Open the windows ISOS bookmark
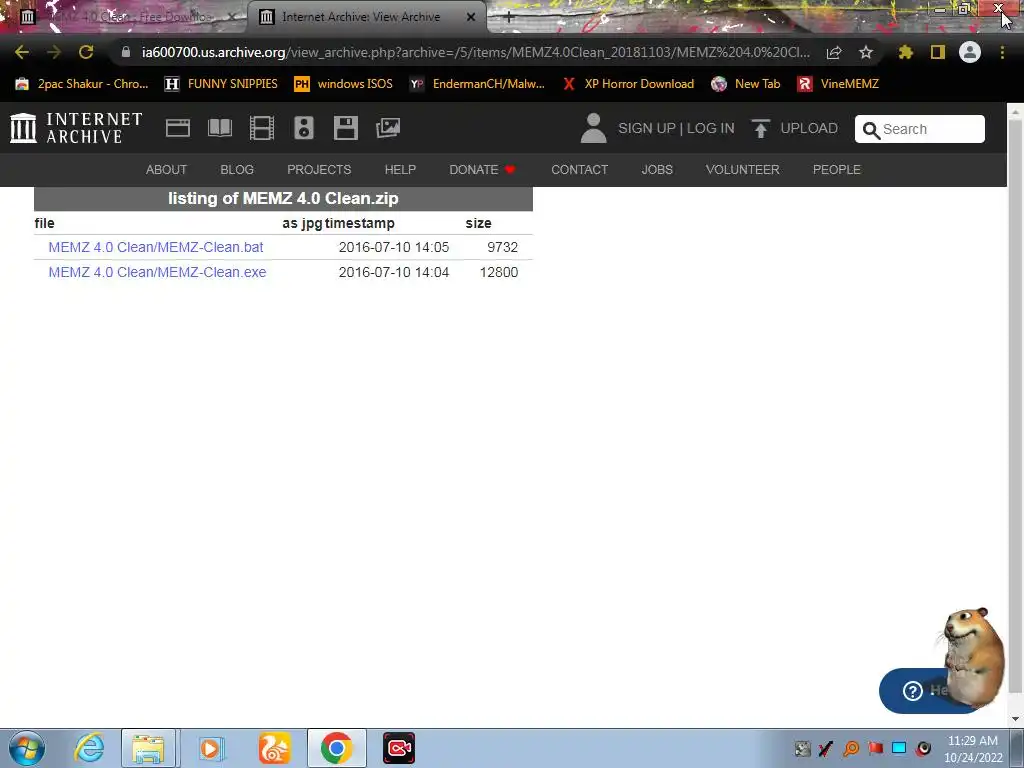Screen dimensions: 1024x768 click(x=343, y=84)
